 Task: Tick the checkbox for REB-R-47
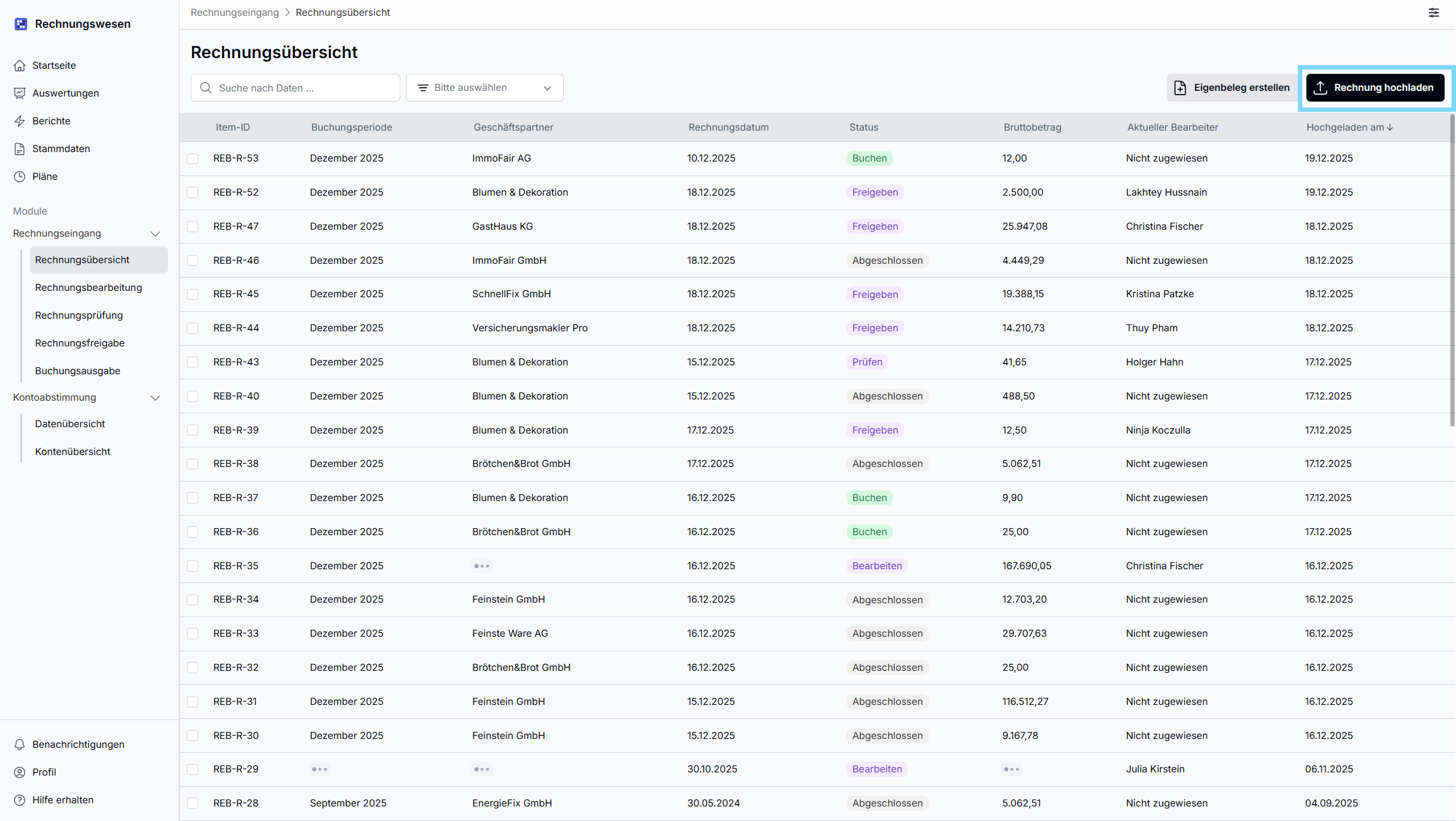click(193, 227)
